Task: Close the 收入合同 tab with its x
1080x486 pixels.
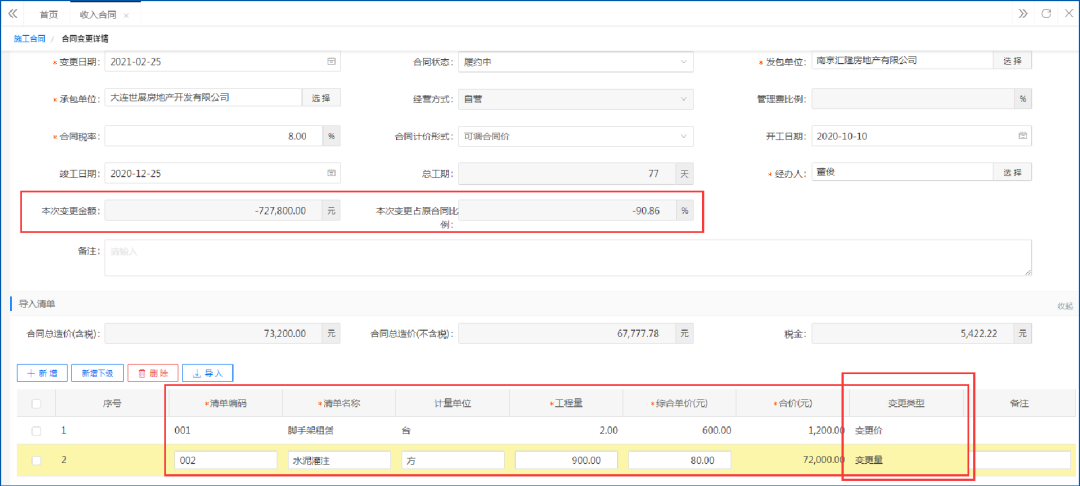Action: (126, 15)
